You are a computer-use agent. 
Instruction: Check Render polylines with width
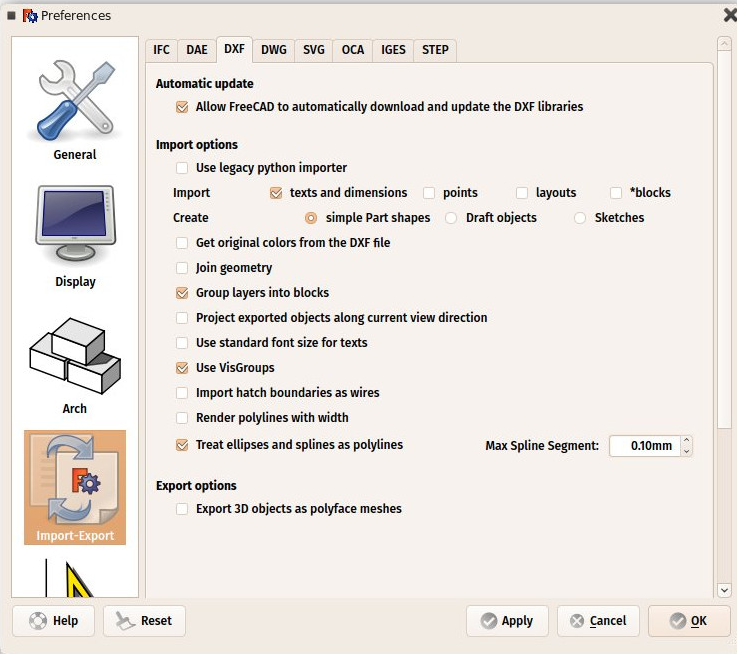[x=182, y=418]
